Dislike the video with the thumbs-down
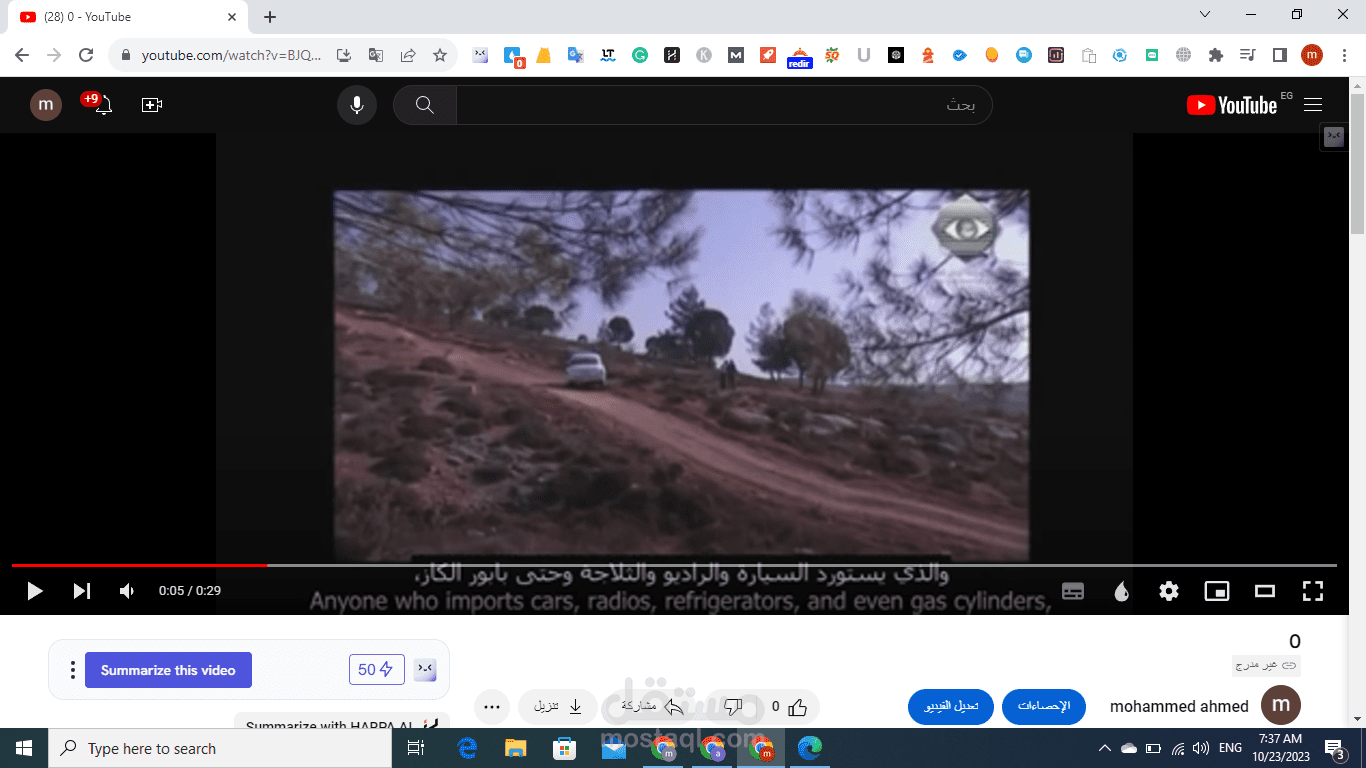The height and width of the screenshot is (768, 1366). (x=733, y=706)
